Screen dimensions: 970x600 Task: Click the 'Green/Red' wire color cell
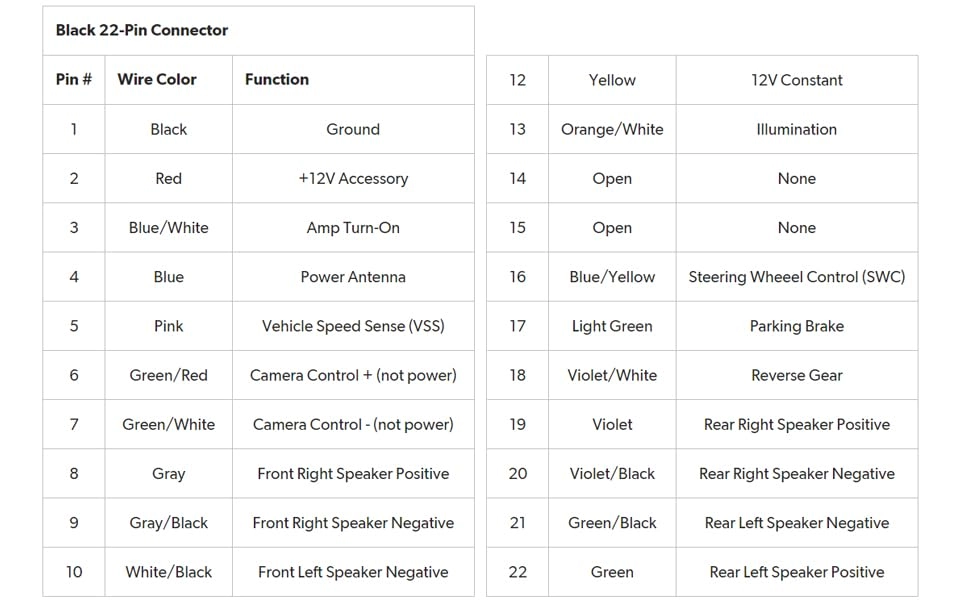point(168,375)
